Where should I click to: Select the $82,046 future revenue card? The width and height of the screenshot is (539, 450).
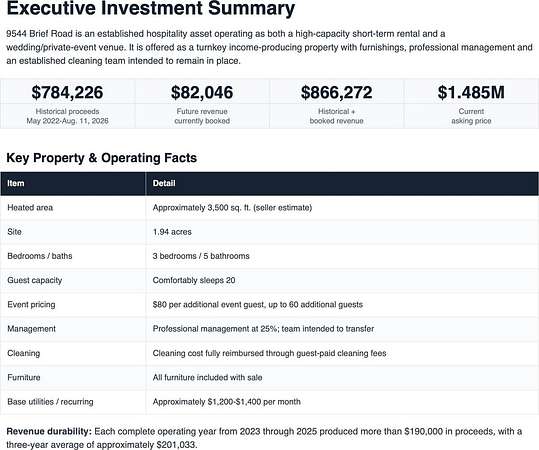coord(202,103)
